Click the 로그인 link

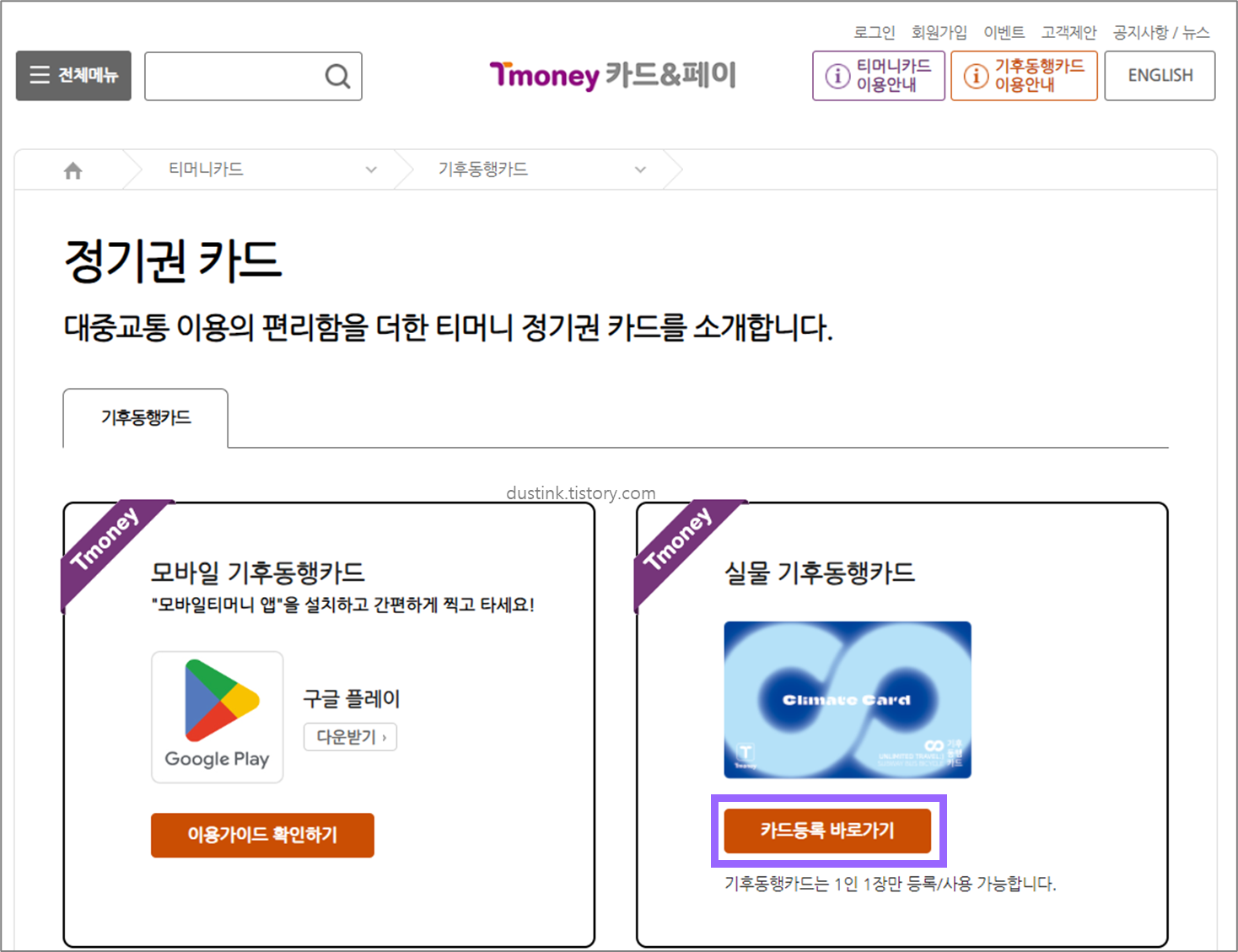874,32
